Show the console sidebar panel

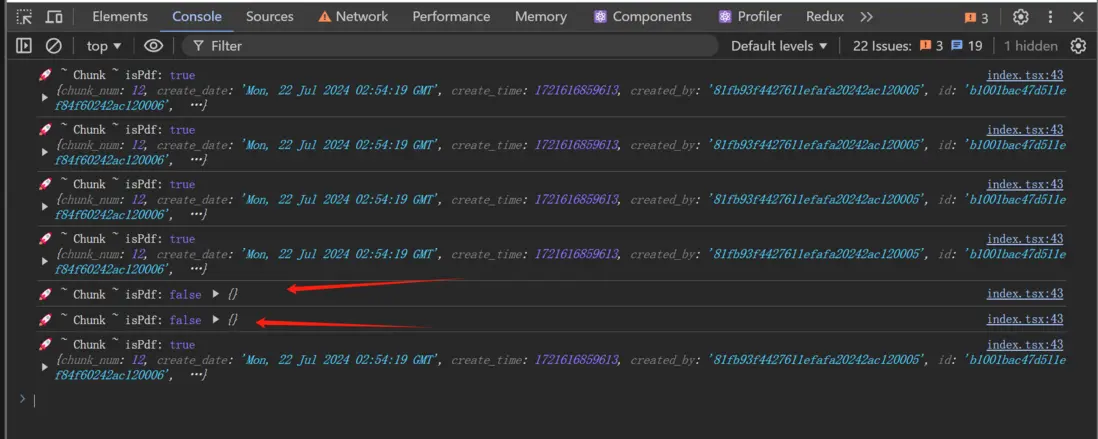click(25, 46)
